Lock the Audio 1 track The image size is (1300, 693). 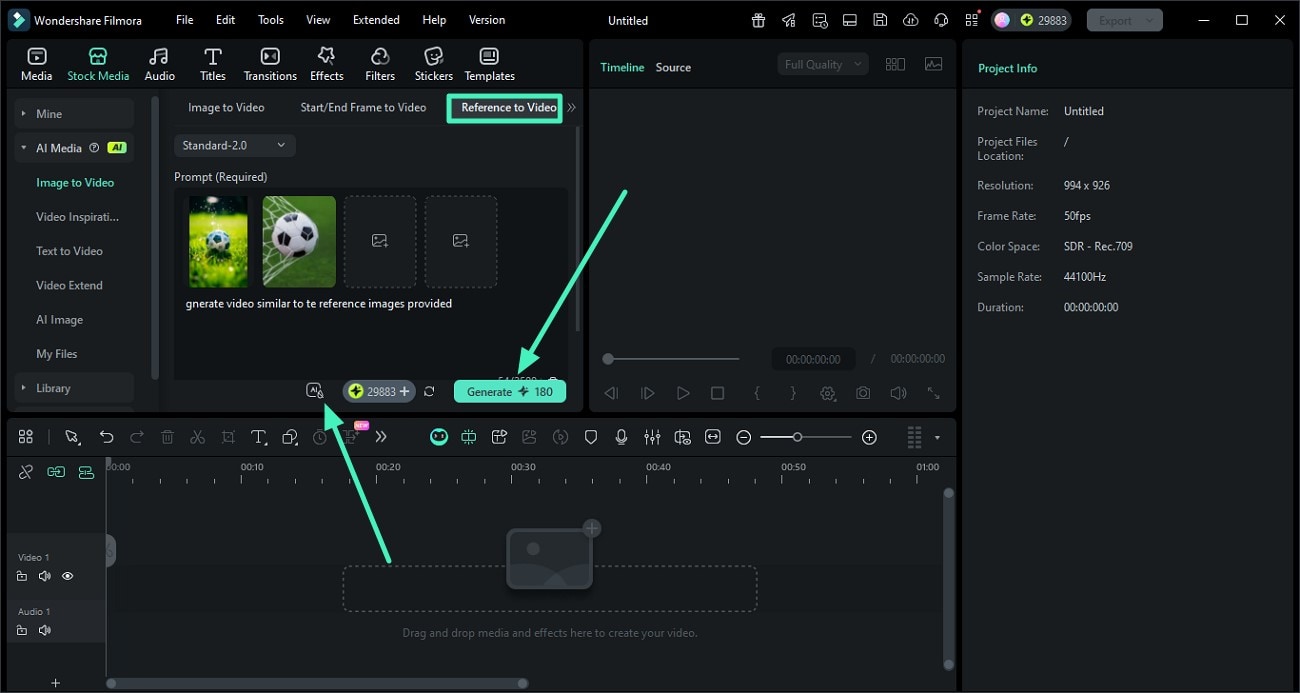tap(22, 630)
